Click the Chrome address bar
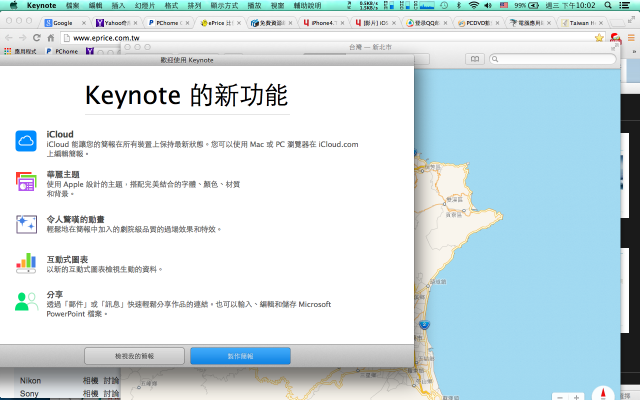640x400 pixels. coord(327,38)
